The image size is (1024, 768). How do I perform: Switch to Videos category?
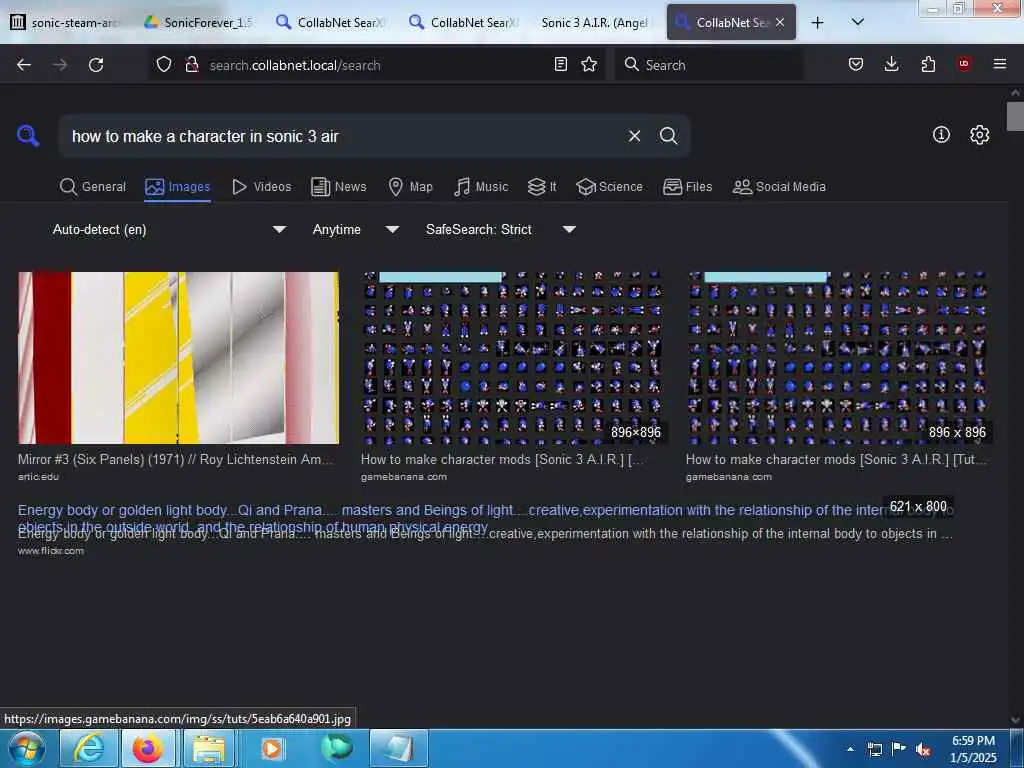[262, 187]
